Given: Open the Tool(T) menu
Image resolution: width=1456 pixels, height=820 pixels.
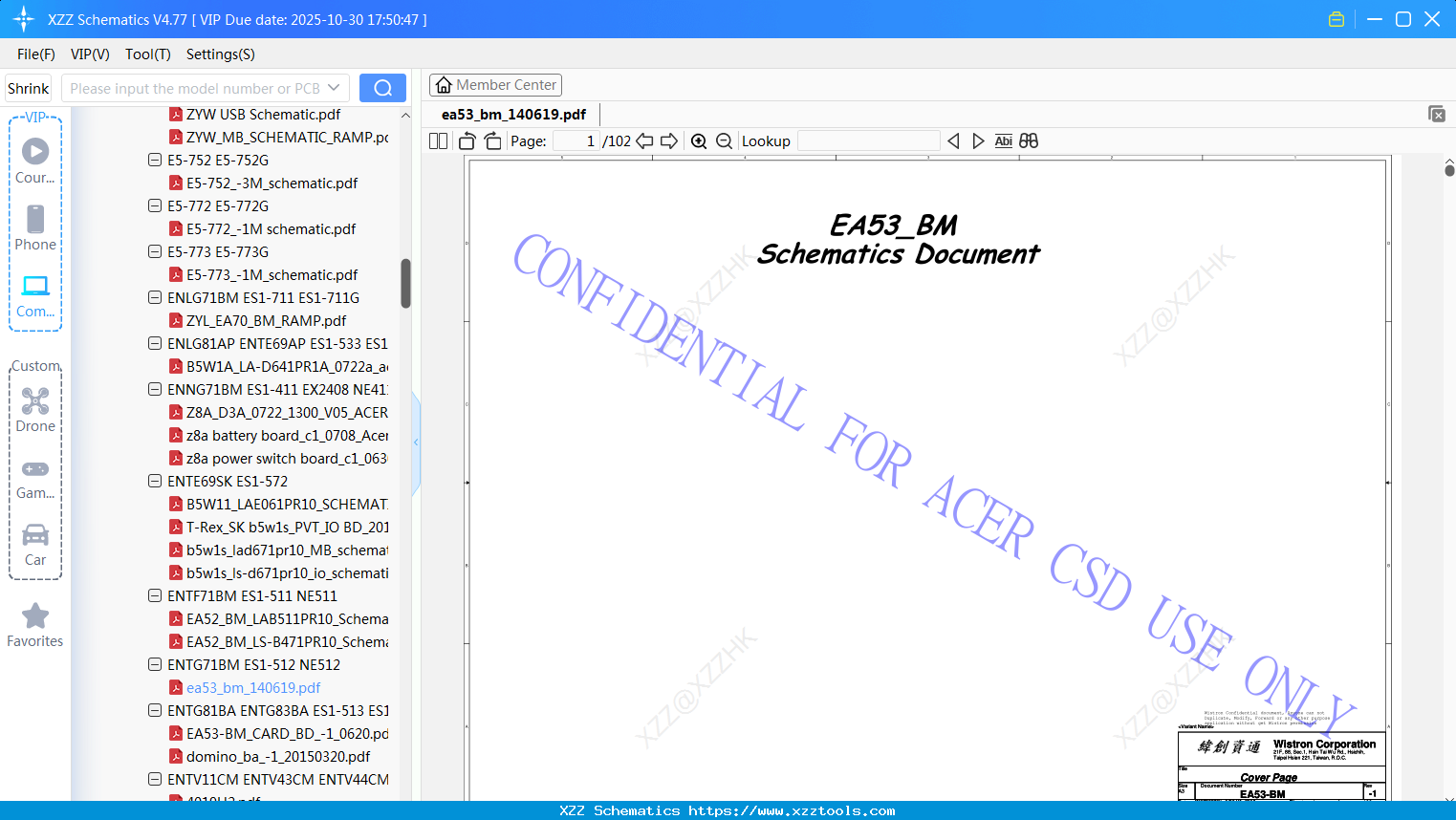Looking at the screenshot, I should pyautogui.click(x=148, y=54).
